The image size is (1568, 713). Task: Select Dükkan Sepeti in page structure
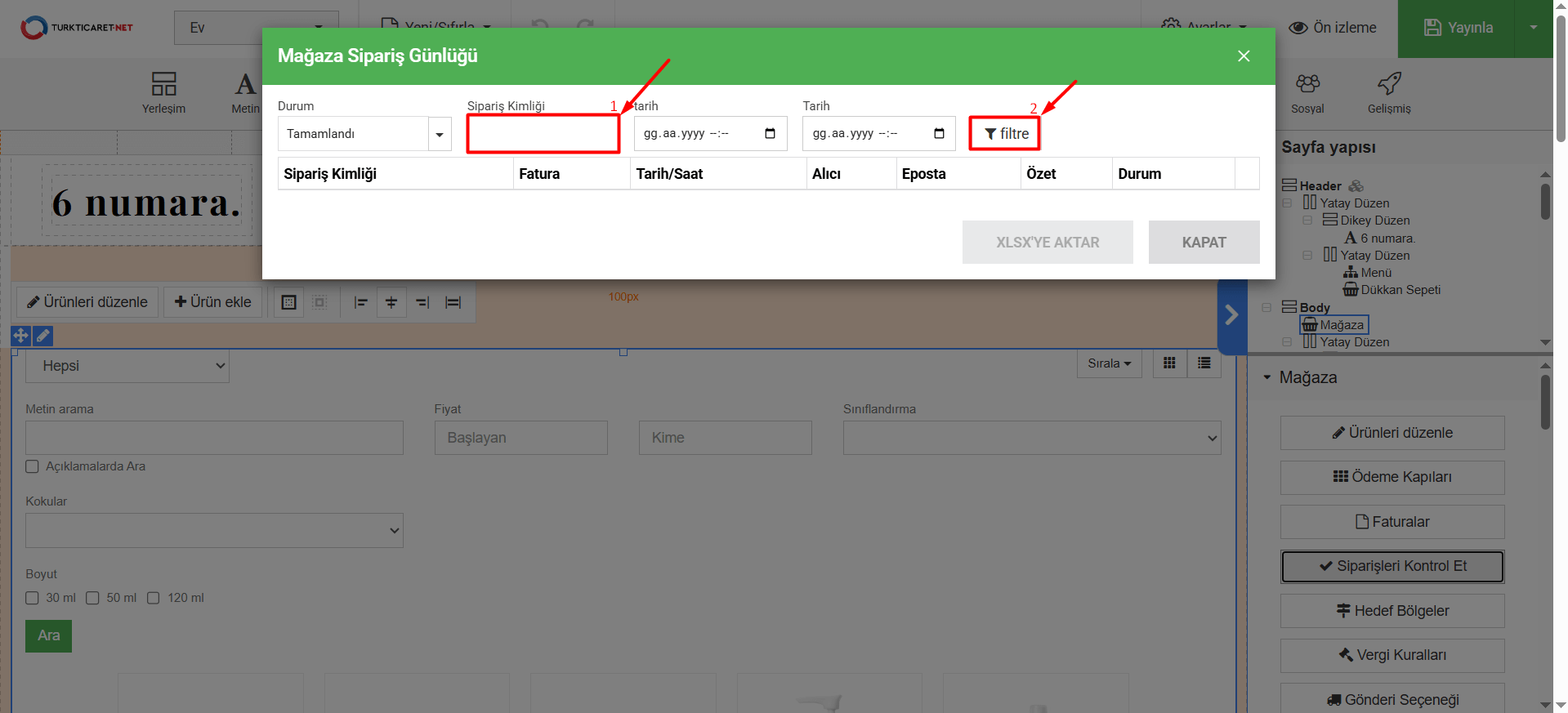[1400, 290]
